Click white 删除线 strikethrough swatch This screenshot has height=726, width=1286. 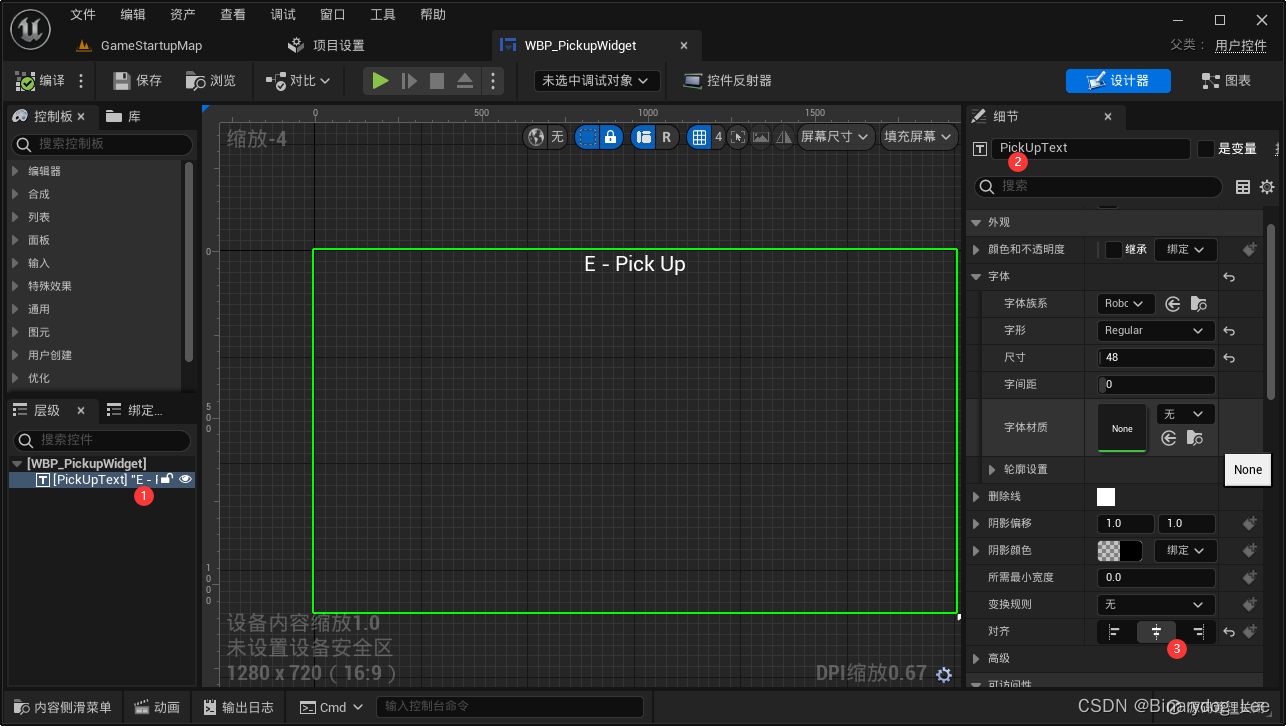coord(1106,497)
